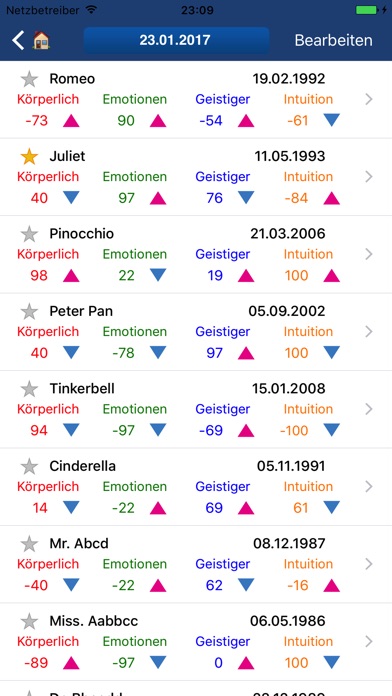The height and width of the screenshot is (696, 392).
Task: Select Peter Pan's Emotionen label
Action: [x=135, y=332]
